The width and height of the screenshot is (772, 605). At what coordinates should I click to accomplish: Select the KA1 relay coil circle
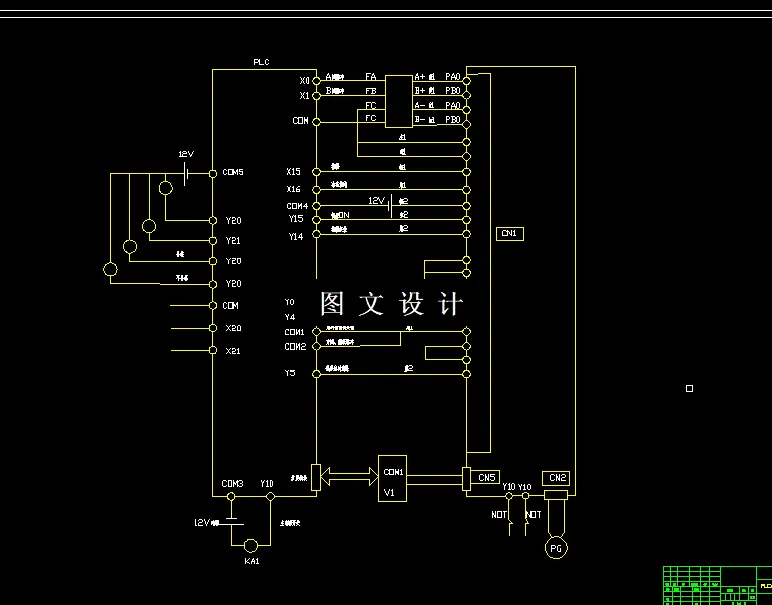[251, 545]
